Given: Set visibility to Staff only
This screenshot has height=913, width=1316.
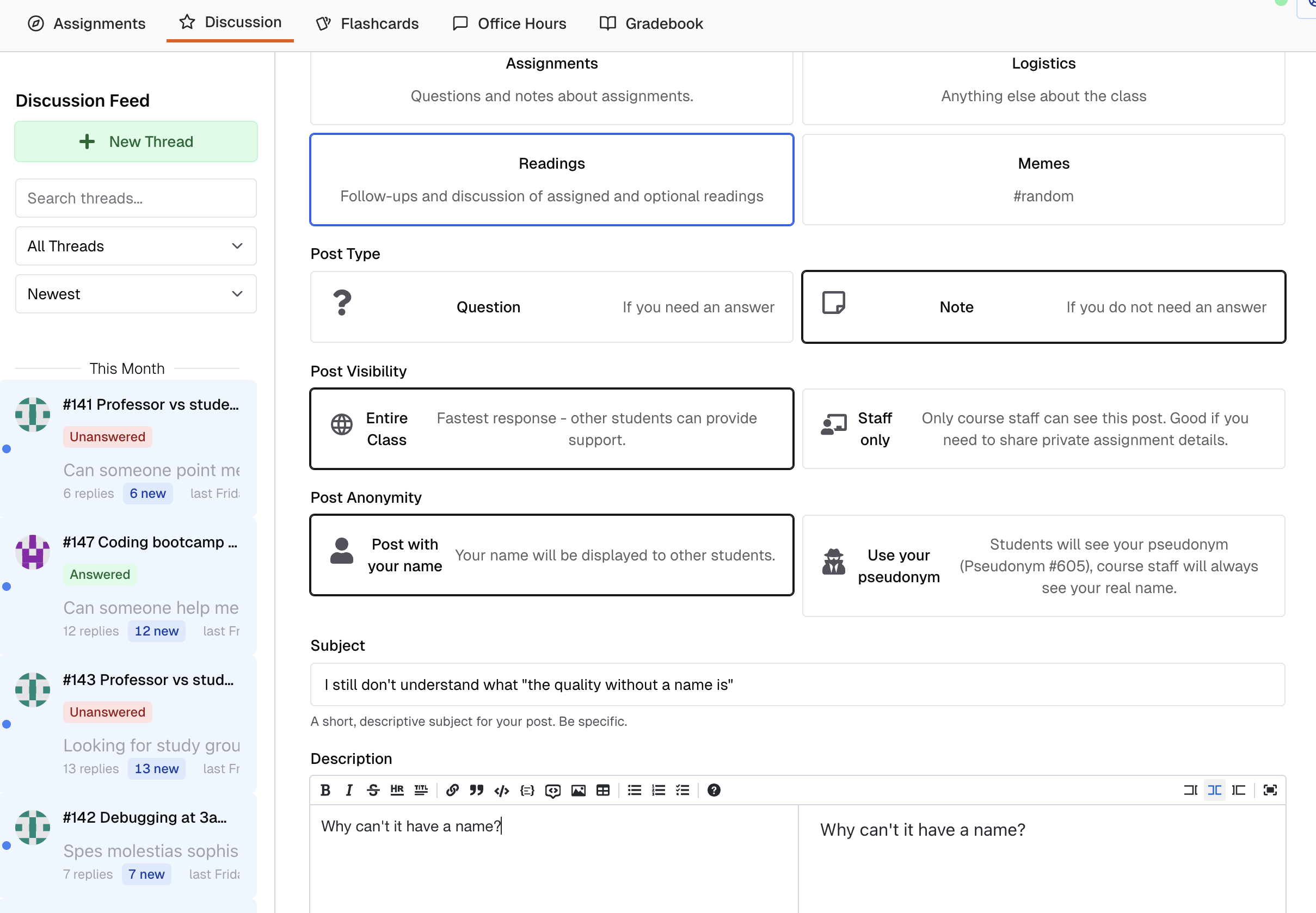Looking at the screenshot, I should point(1043,429).
